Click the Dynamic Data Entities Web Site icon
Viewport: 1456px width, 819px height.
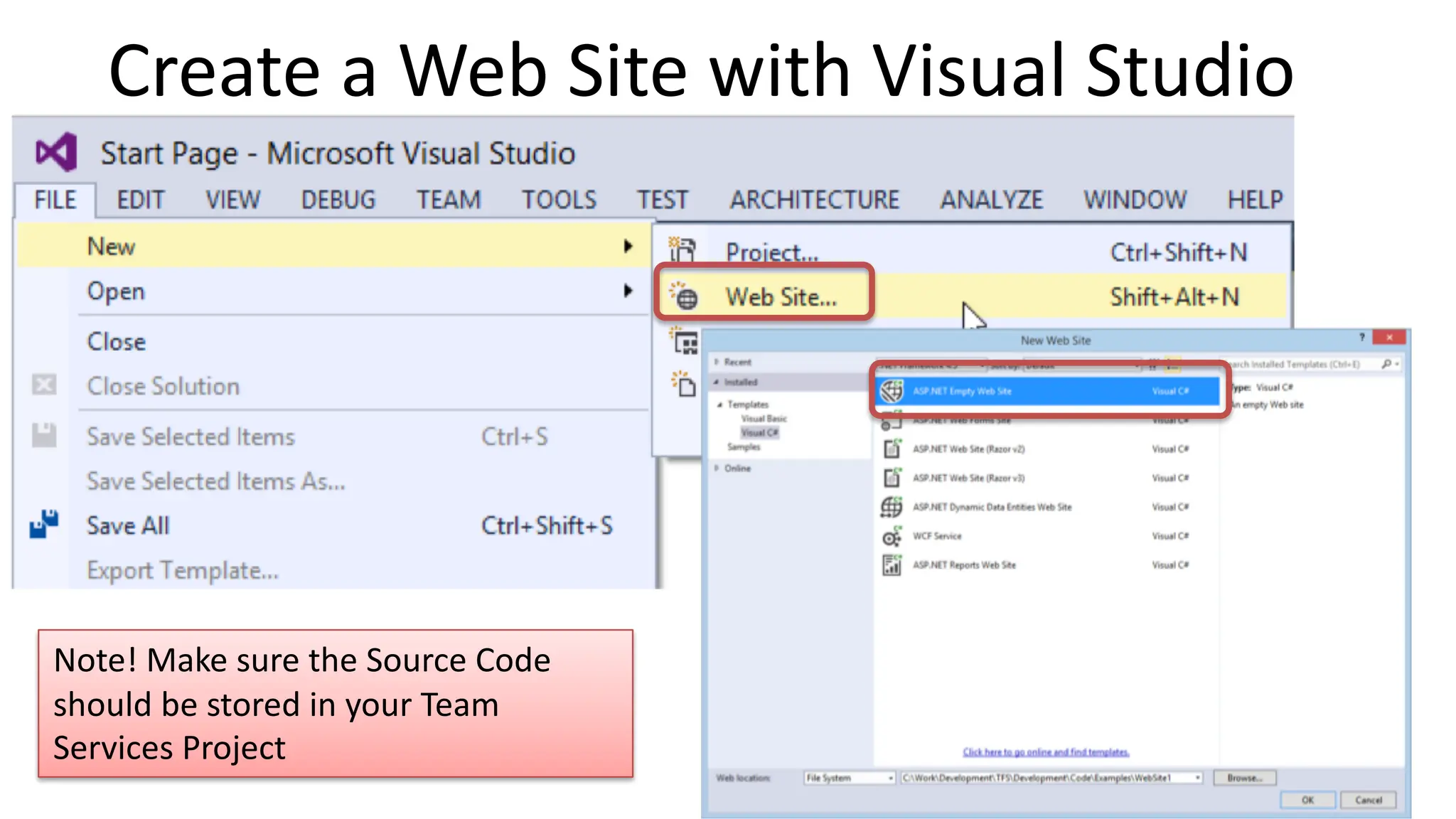[892, 507]
